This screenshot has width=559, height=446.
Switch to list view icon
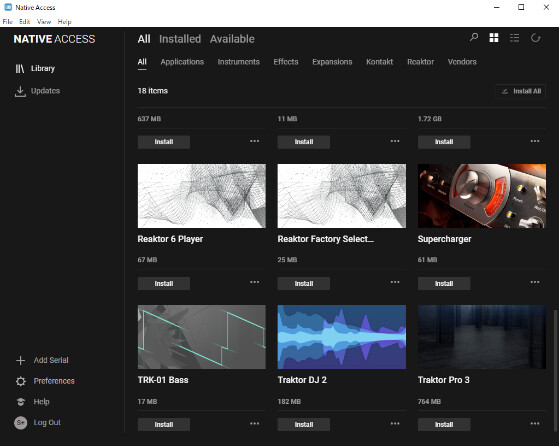514,37
